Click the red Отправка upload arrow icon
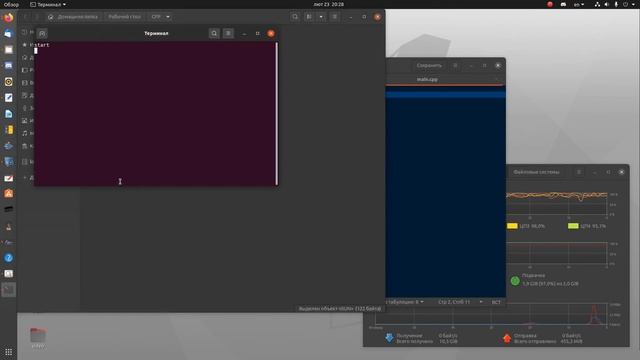 [507, 338]
